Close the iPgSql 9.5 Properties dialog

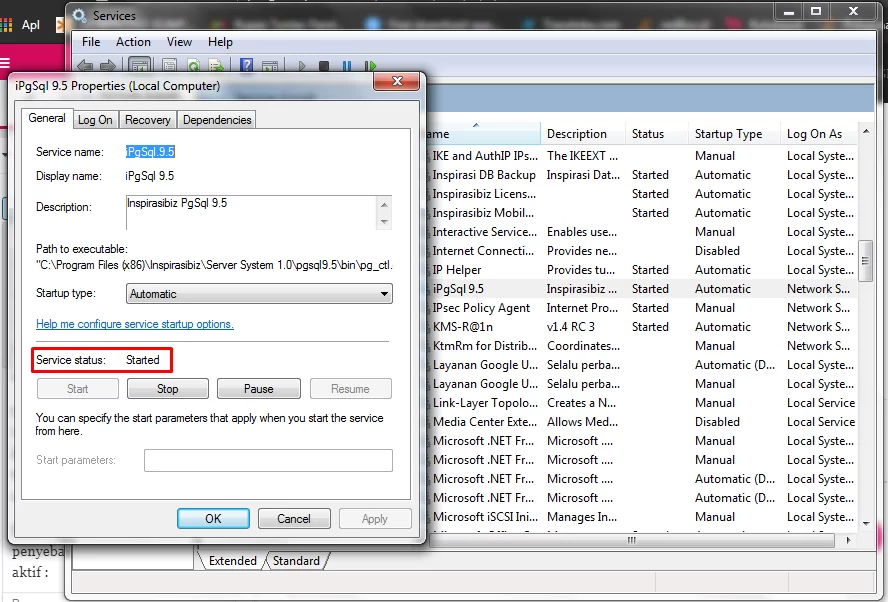tap(396, 81)
